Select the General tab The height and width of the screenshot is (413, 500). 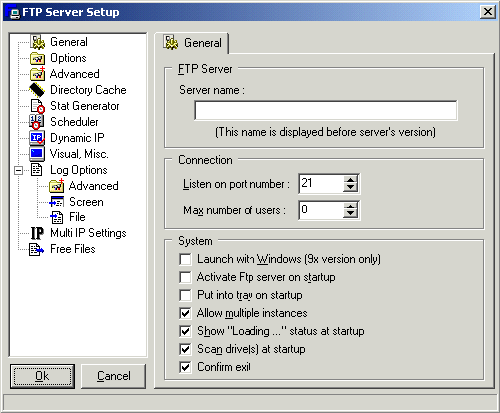[x=192, y=43]
